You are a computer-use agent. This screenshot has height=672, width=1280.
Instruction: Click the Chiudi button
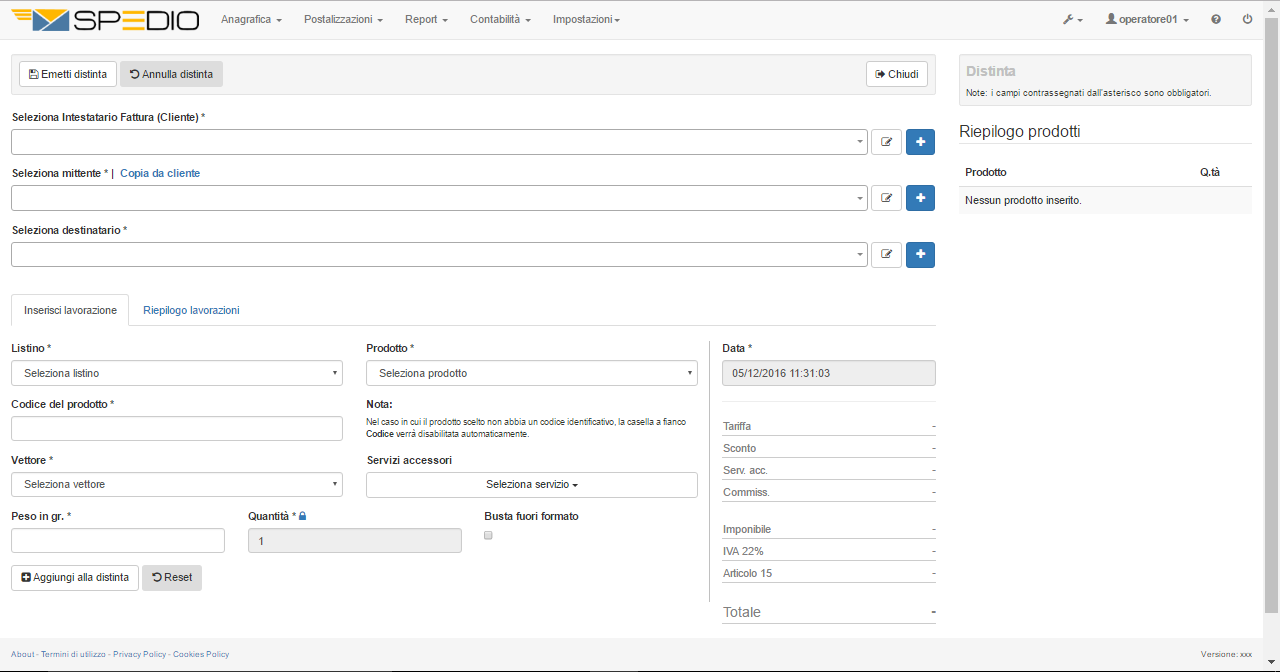coord(897,74)
